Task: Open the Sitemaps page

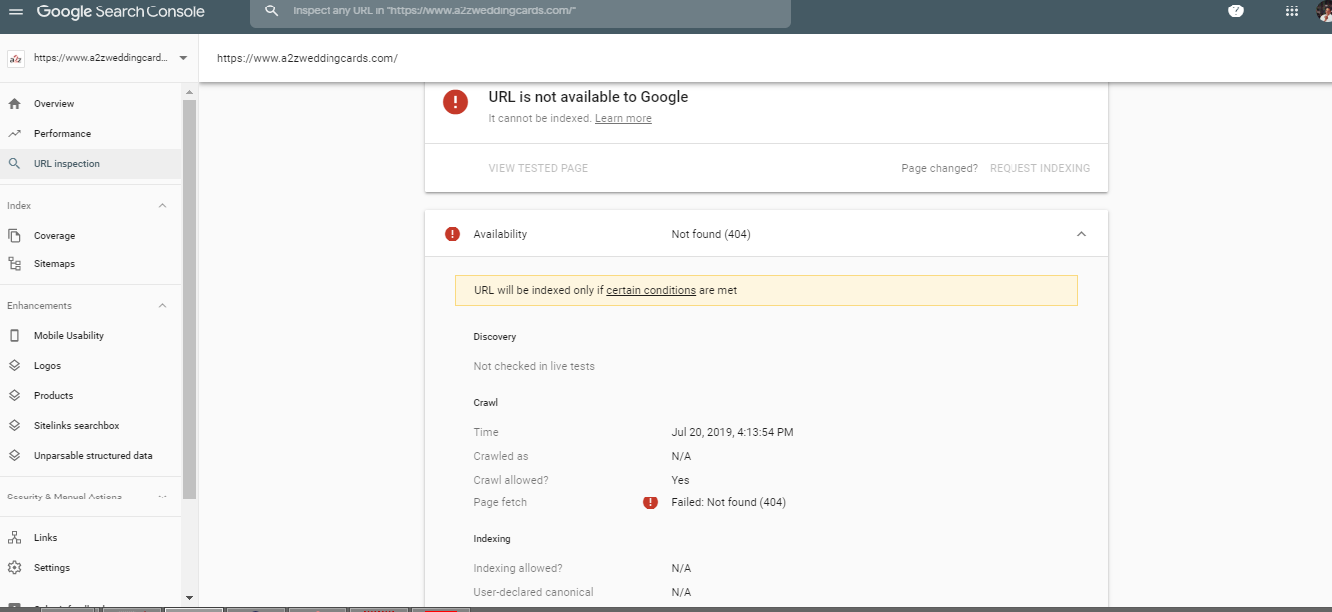Action: tap(54, 264)
